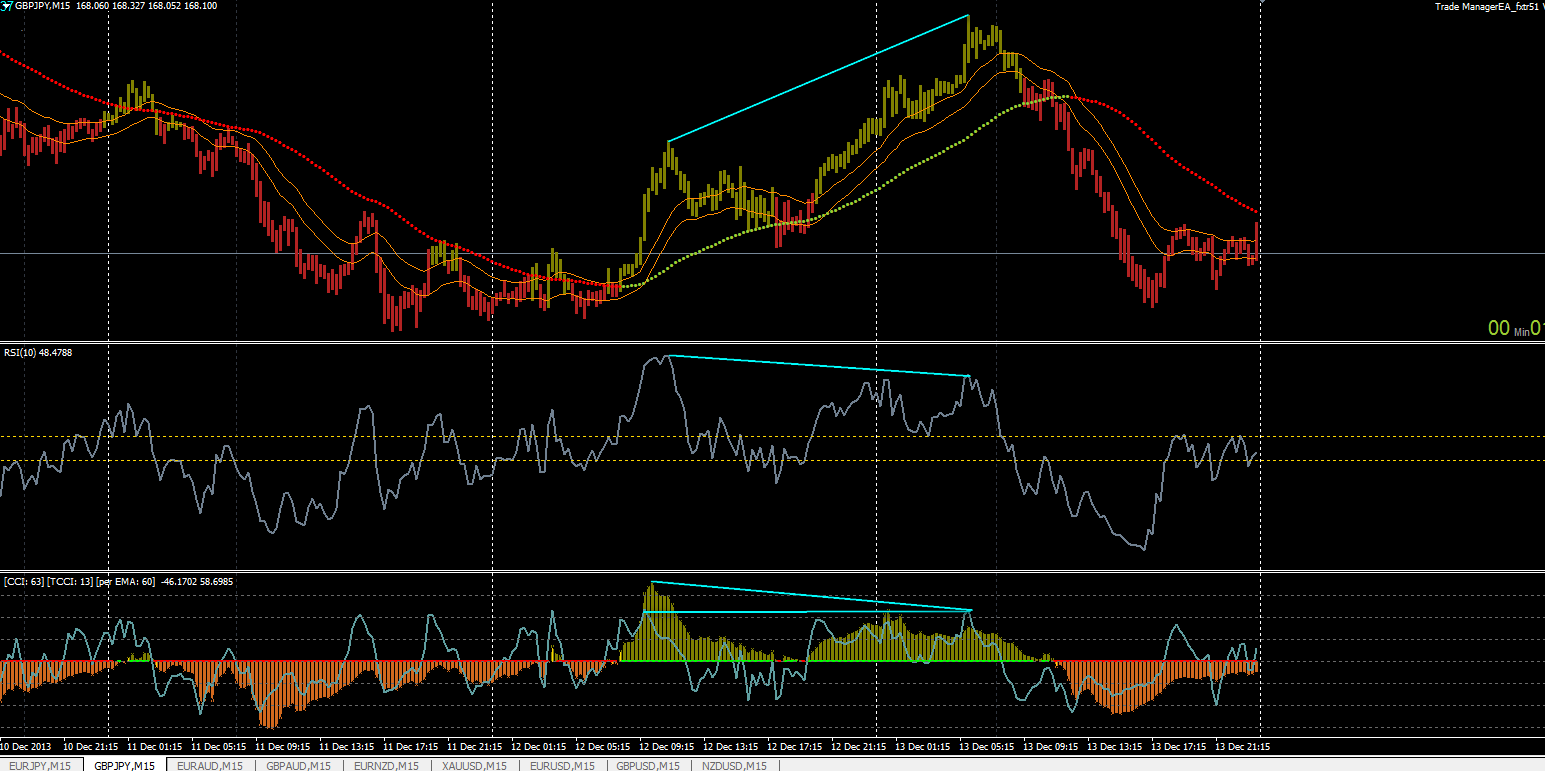Screen dimensions: 1545x771
Task: Click the 10 Dec 21:15 time label
Action: (92, 746)
